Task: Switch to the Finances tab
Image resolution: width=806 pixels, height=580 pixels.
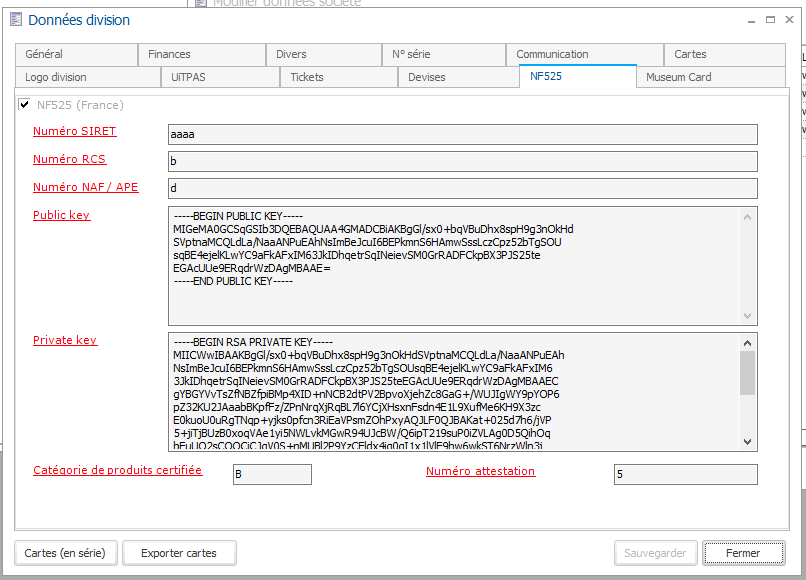Action: [169, 54]
